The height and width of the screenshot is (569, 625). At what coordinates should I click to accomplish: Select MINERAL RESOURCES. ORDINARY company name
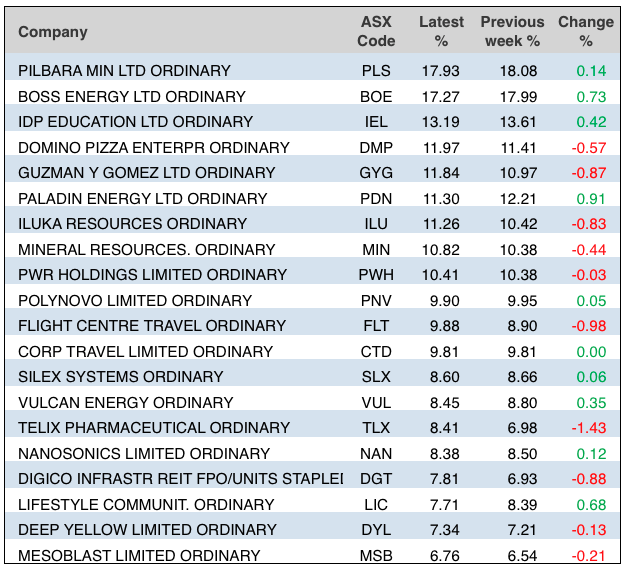[x=132, y=250]
